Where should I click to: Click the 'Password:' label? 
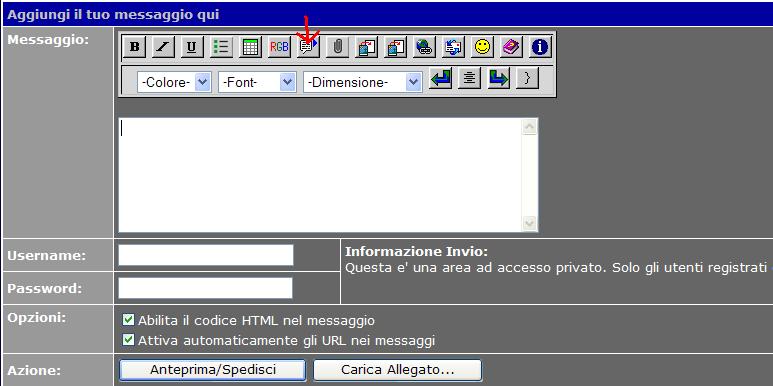(x=44, y=288)
